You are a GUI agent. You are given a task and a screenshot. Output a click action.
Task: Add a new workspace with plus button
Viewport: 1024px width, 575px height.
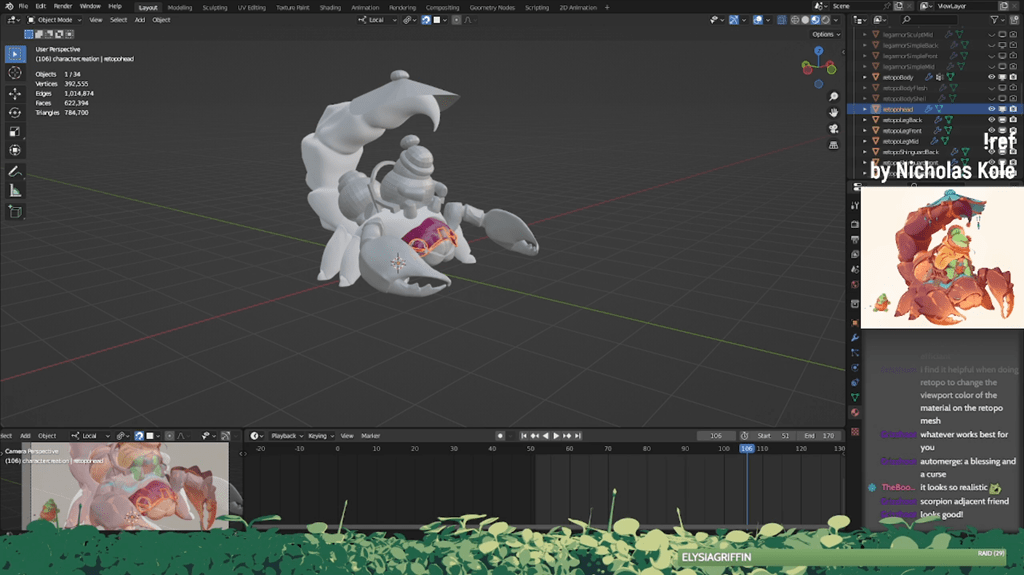(607, 8)
